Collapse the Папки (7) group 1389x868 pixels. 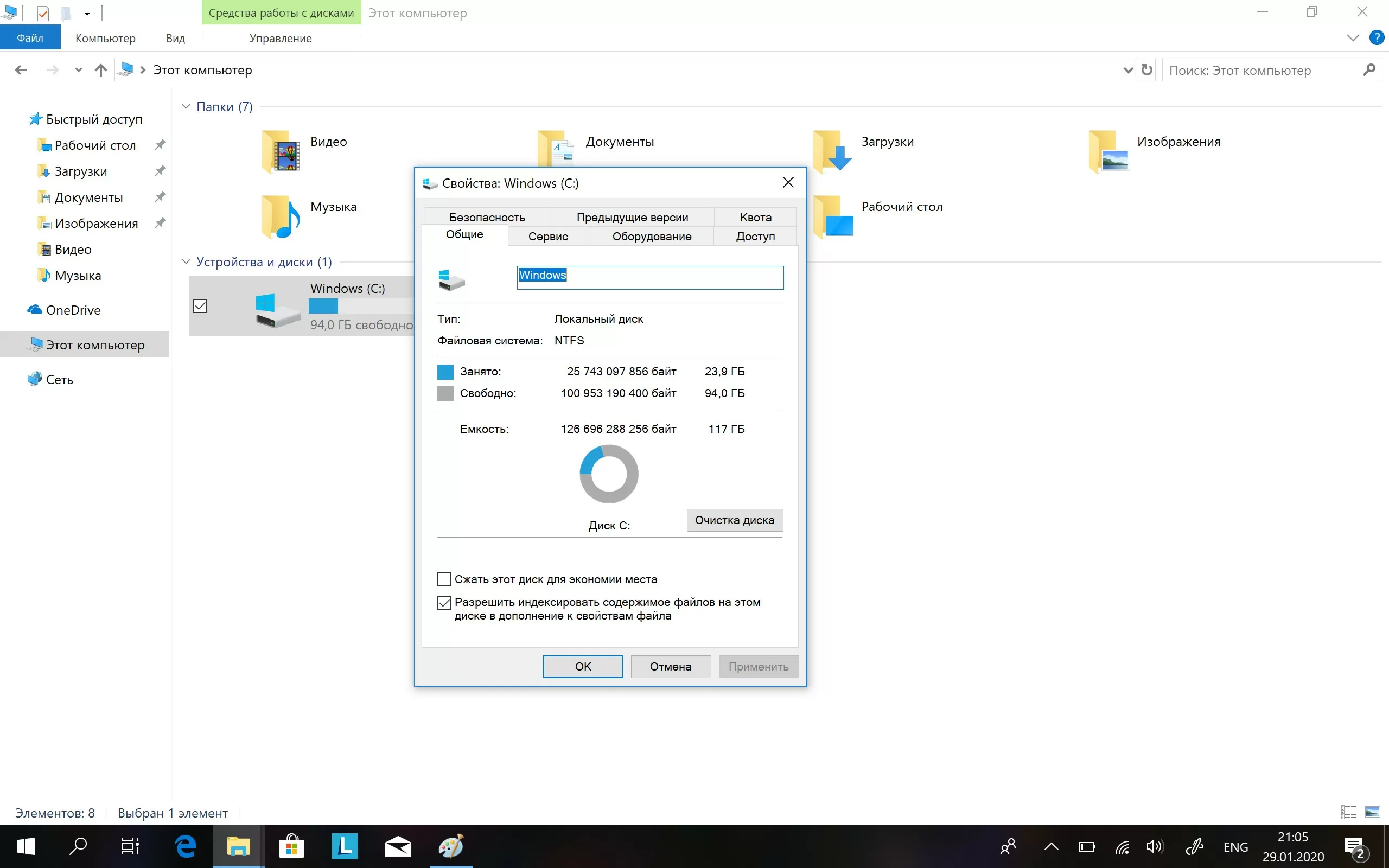tap(186, 106)
